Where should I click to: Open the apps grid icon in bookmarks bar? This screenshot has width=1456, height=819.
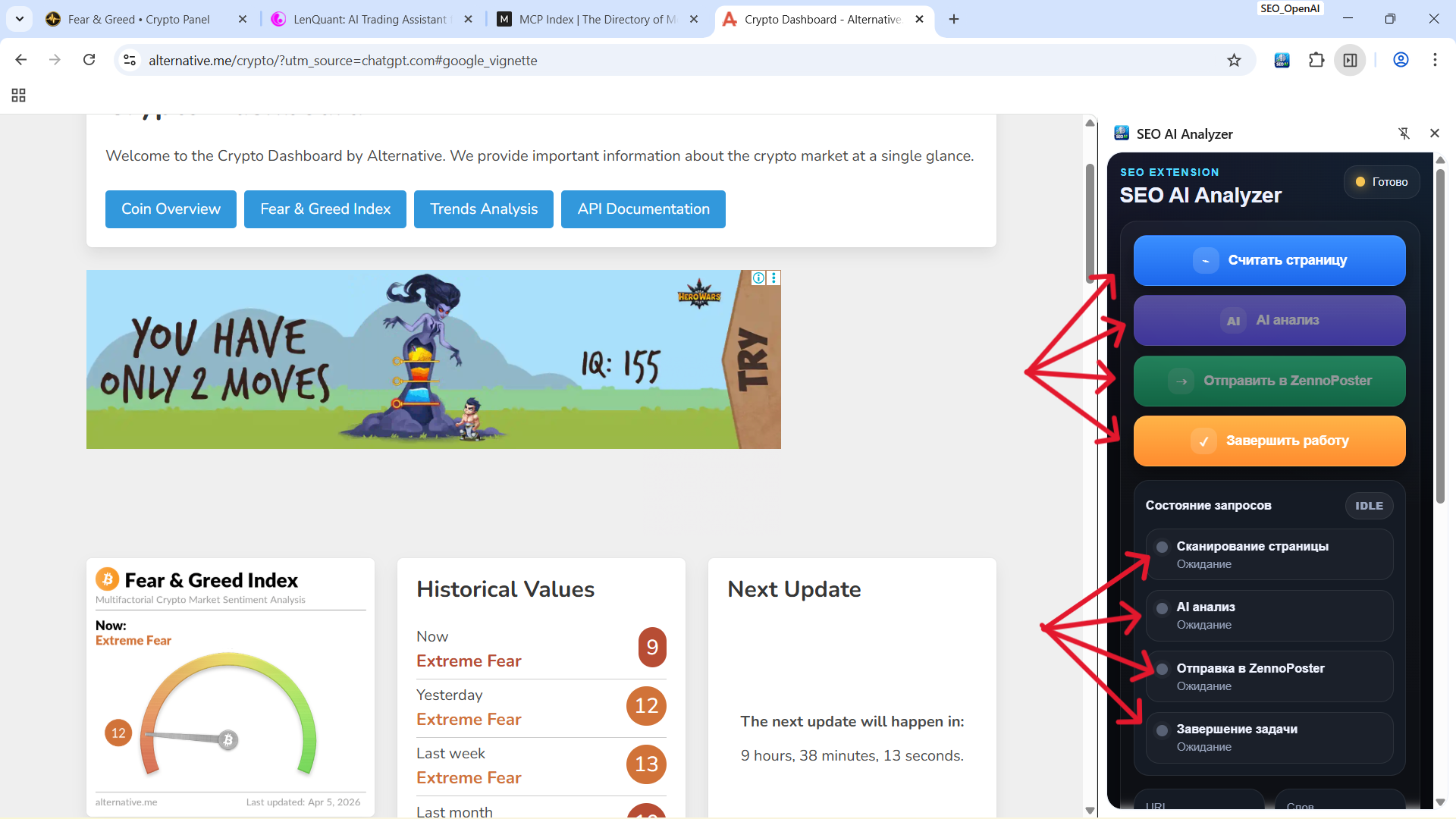click(18, 96)
